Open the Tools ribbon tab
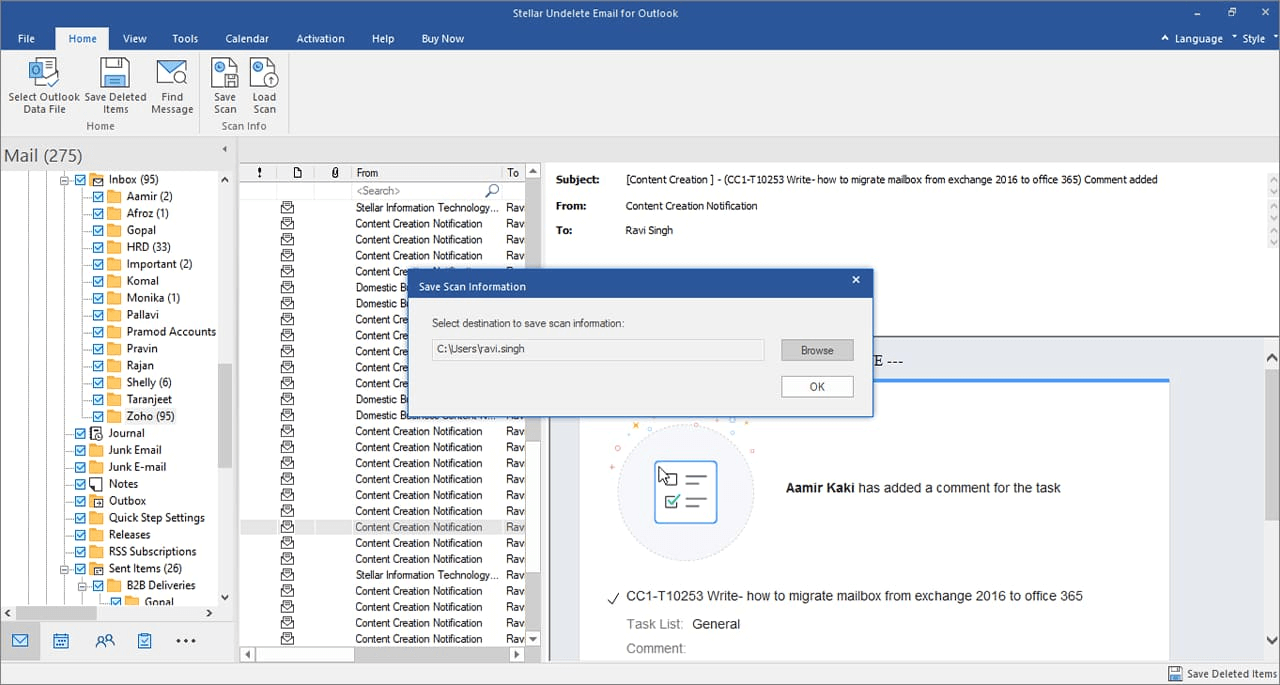The height and width of the screenshot is (685, 1280). point(185,39)
